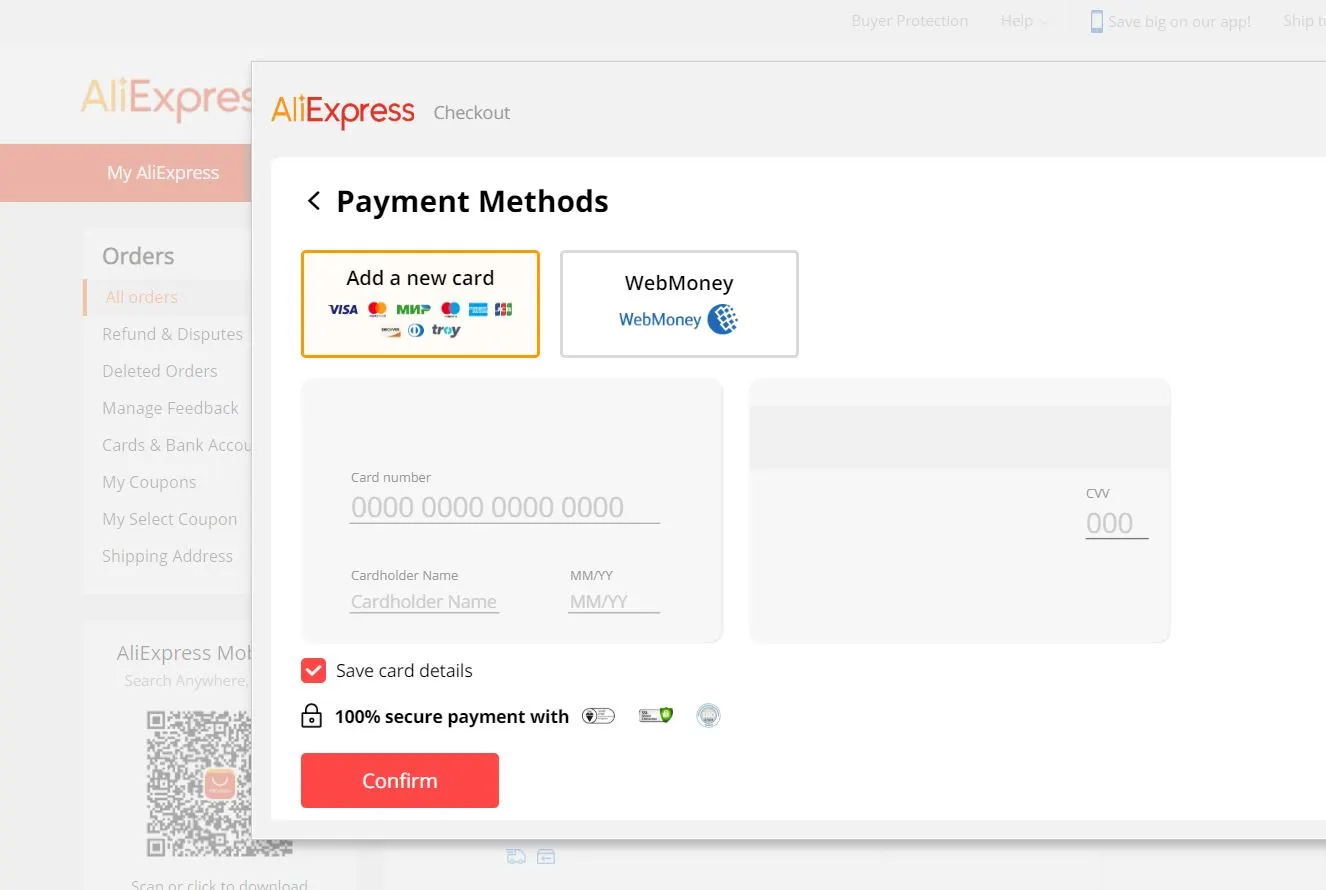1326x890 pixels.
Task: Open Refund & Disputes in the sidebar
Action: pyautogui.click(x=172, y=334)
